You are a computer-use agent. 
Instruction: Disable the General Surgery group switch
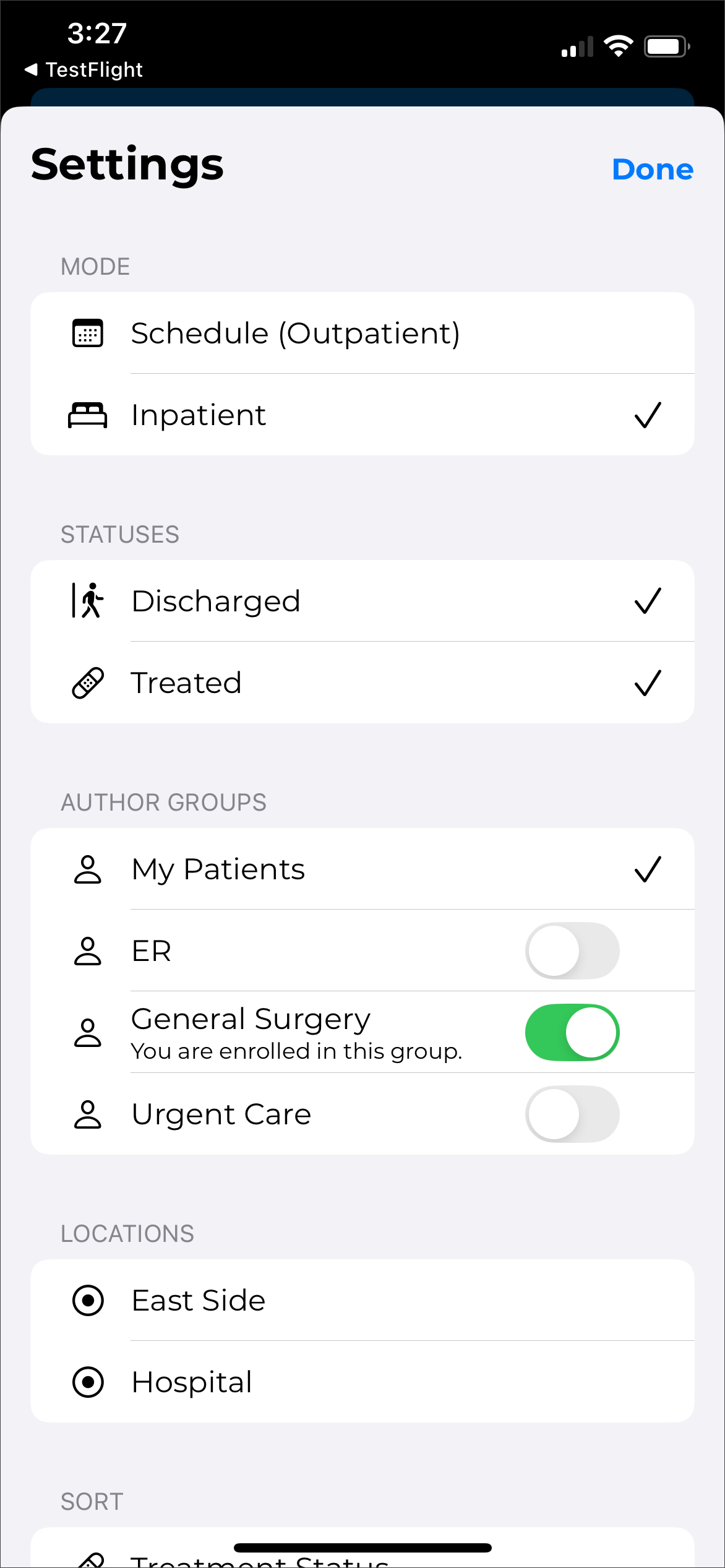pos(572,1033)
